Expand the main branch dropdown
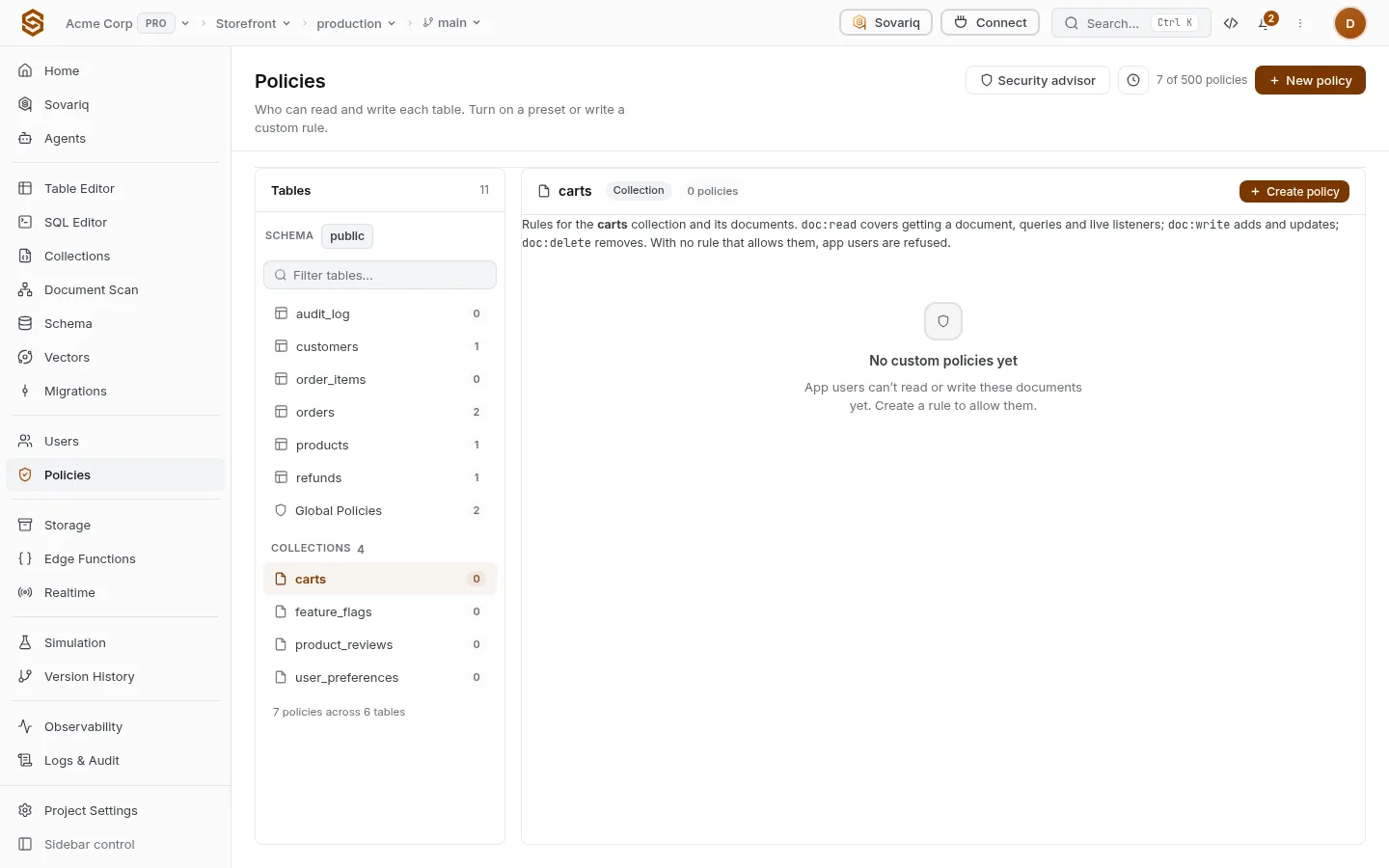 [x=451, y=23]
